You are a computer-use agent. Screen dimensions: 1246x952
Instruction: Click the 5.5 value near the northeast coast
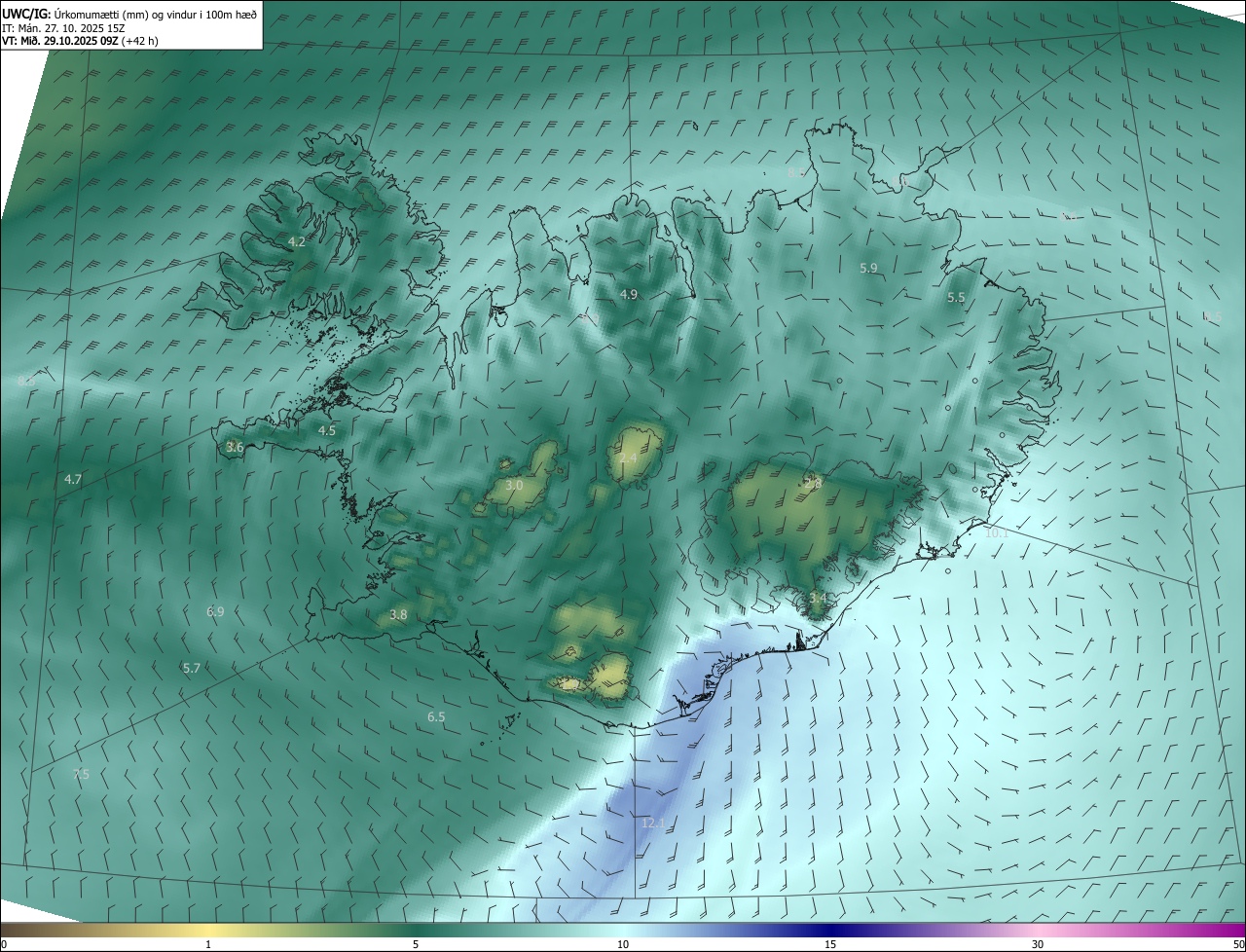pos(956,298)
